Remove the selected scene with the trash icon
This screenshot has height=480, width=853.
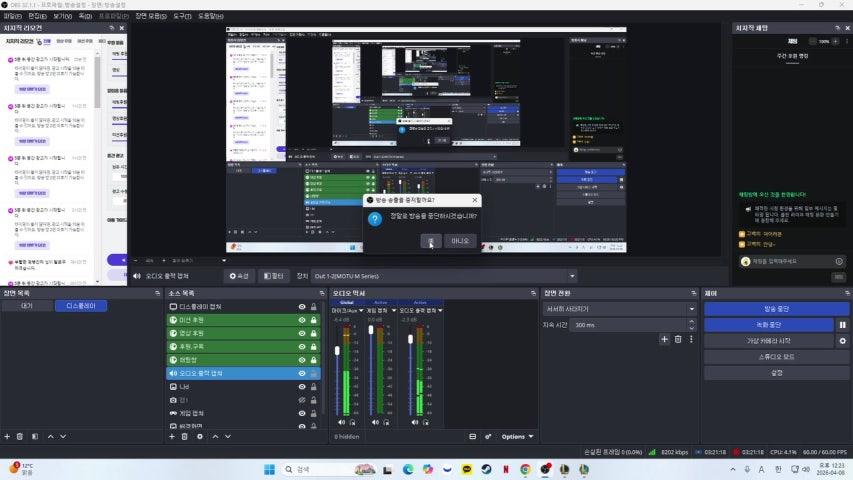(20, 436)
